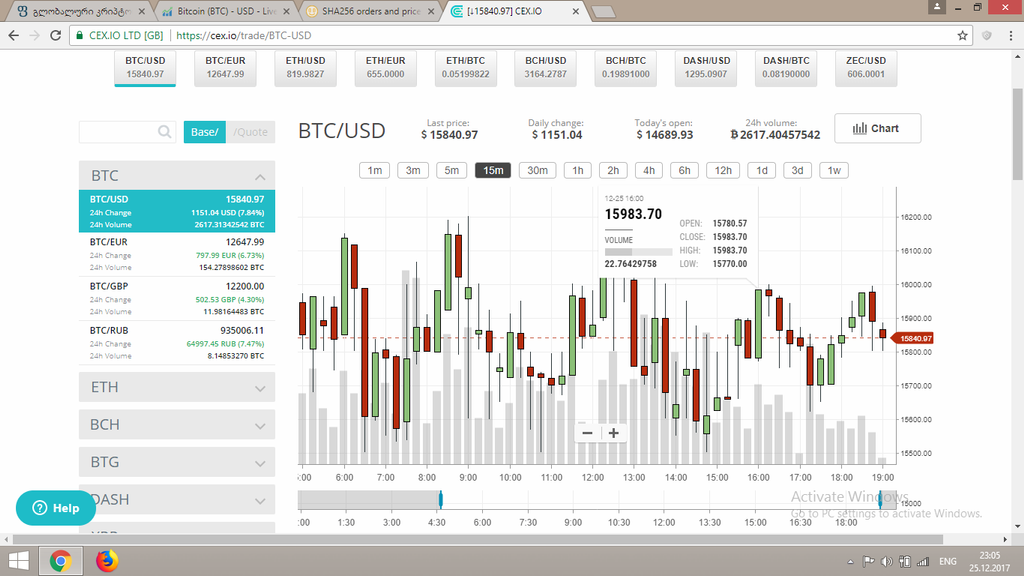
Task: Click the browser back arrow
Action: pos(14,35)
